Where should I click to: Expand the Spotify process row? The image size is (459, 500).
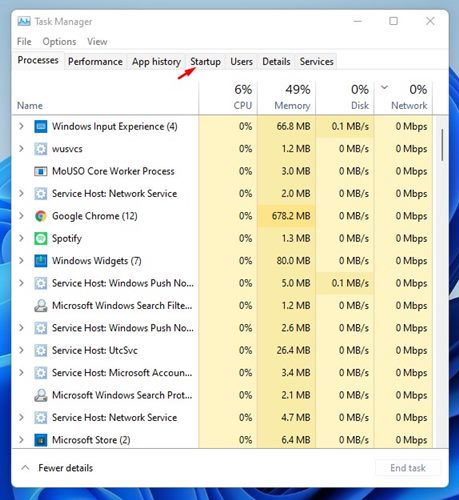21,238
